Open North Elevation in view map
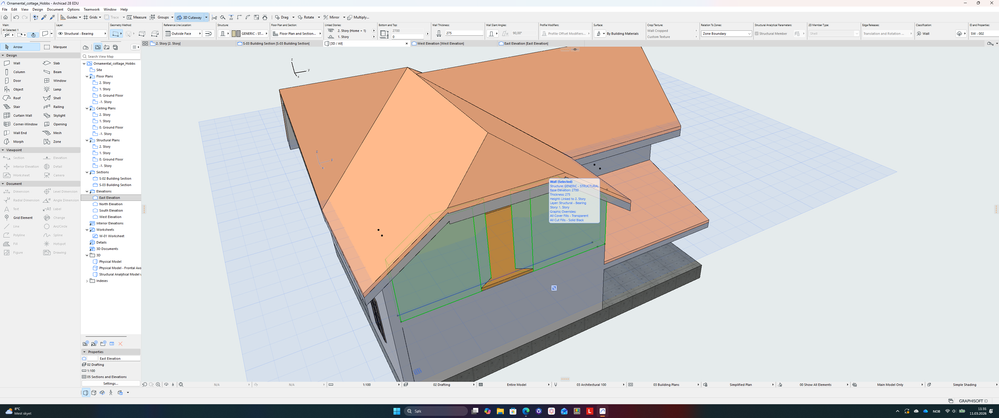This screenshot has width=999, height=418. coord(110,204)
